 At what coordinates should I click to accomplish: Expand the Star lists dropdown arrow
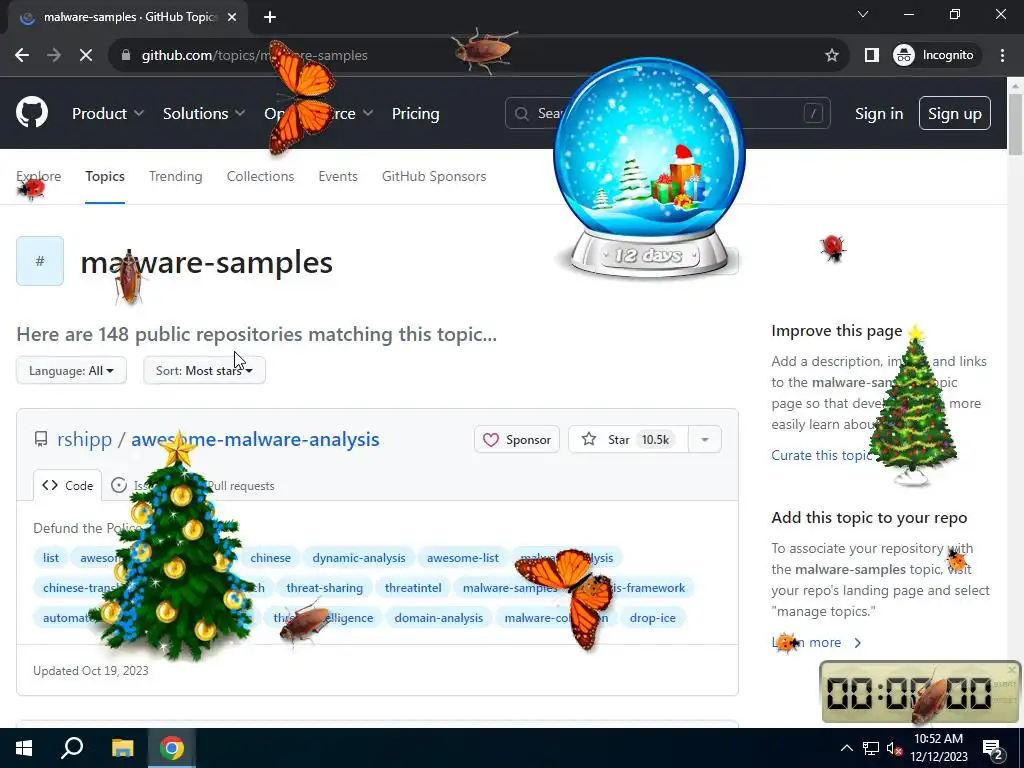[705, 440]
